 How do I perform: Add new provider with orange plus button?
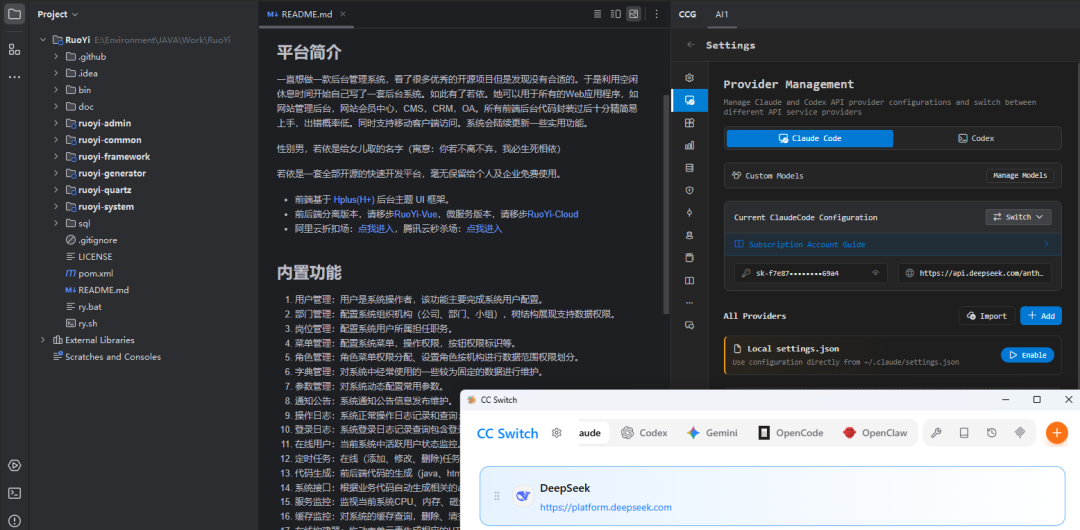(x=1057, y=433)
